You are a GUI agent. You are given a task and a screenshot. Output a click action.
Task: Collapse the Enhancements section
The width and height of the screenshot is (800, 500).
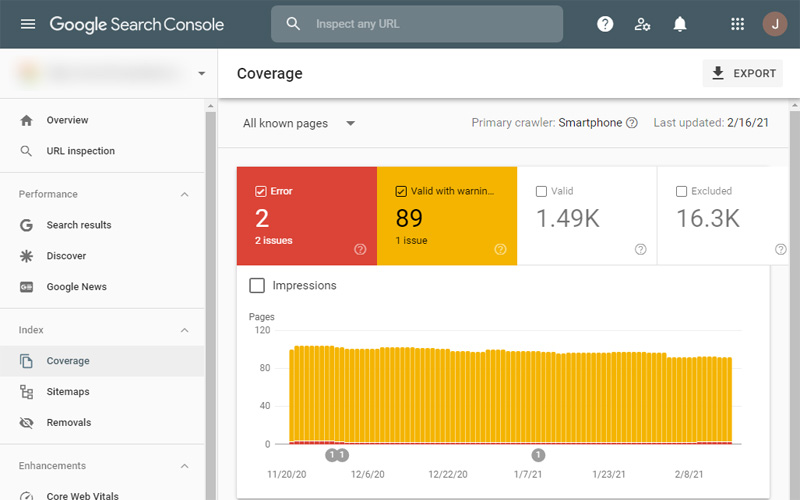coord(185,466)
